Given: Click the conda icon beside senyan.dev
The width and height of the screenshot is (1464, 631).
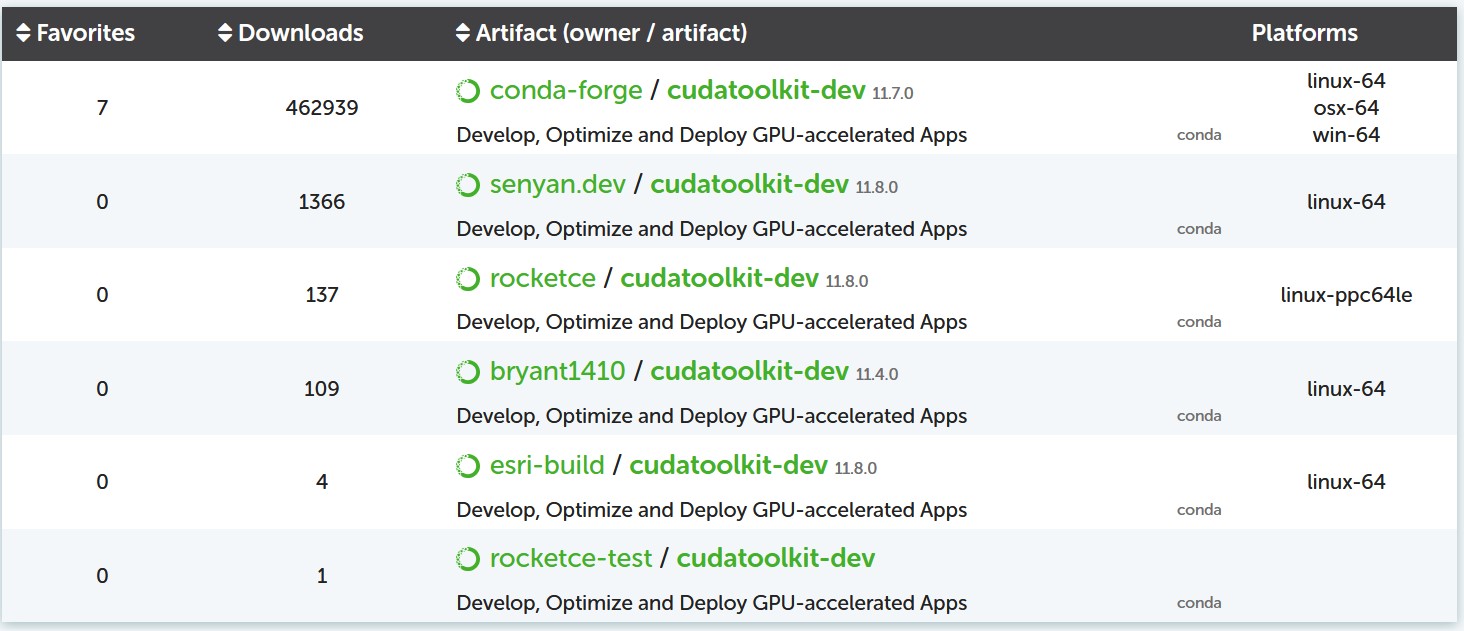Looking at the screenshot, I should pyautogui.click(x=467, y=185).
